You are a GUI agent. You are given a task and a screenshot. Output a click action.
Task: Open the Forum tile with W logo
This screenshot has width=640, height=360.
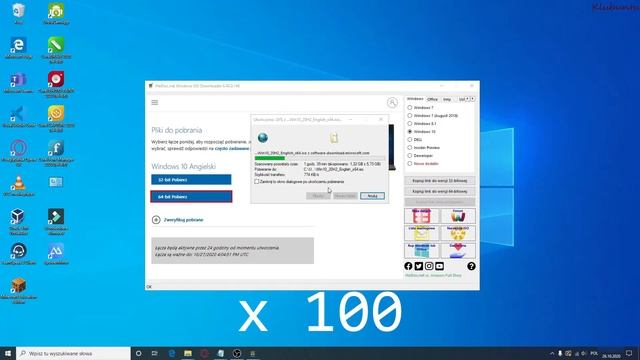(458, 216)
